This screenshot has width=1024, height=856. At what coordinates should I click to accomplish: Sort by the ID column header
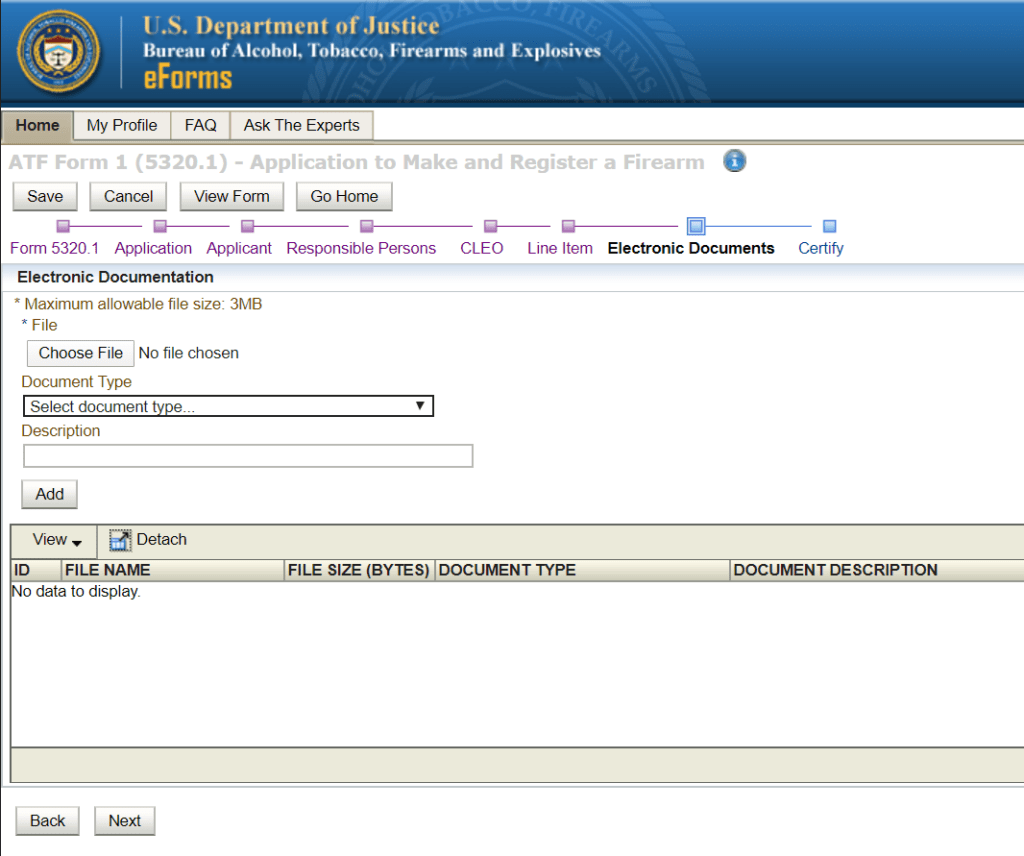pos(36,570)
